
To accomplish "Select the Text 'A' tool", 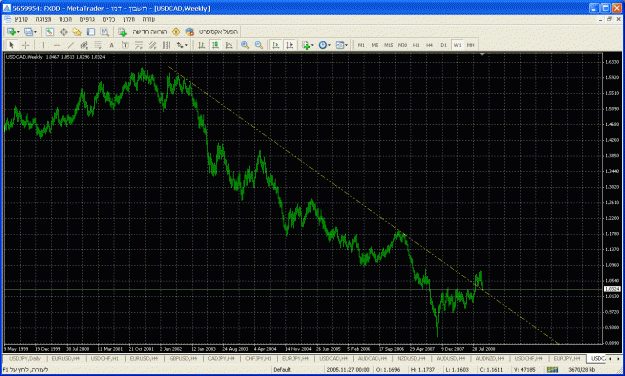I will point(112,45).
